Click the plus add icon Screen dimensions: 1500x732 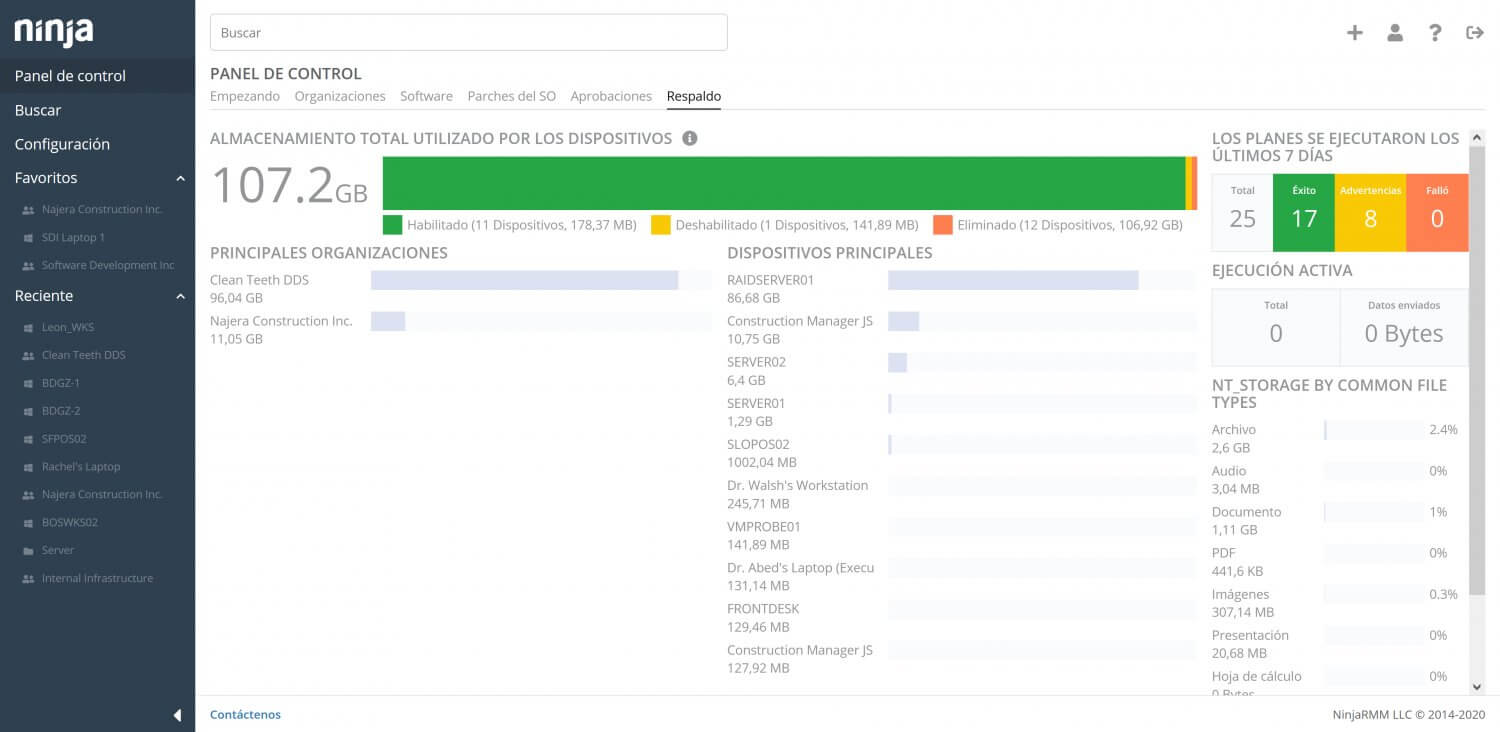pyautogui.click(x=1354, y=33)
